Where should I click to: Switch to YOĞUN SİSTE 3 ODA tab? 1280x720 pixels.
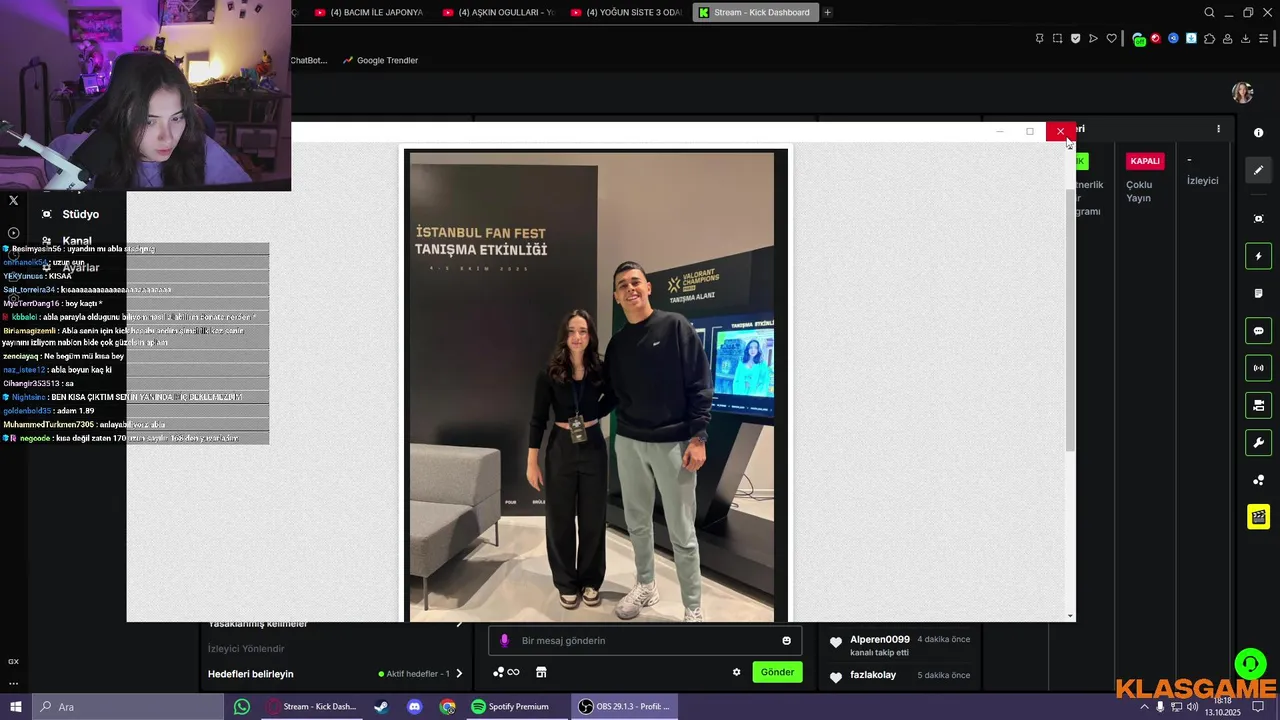(626, 12)
